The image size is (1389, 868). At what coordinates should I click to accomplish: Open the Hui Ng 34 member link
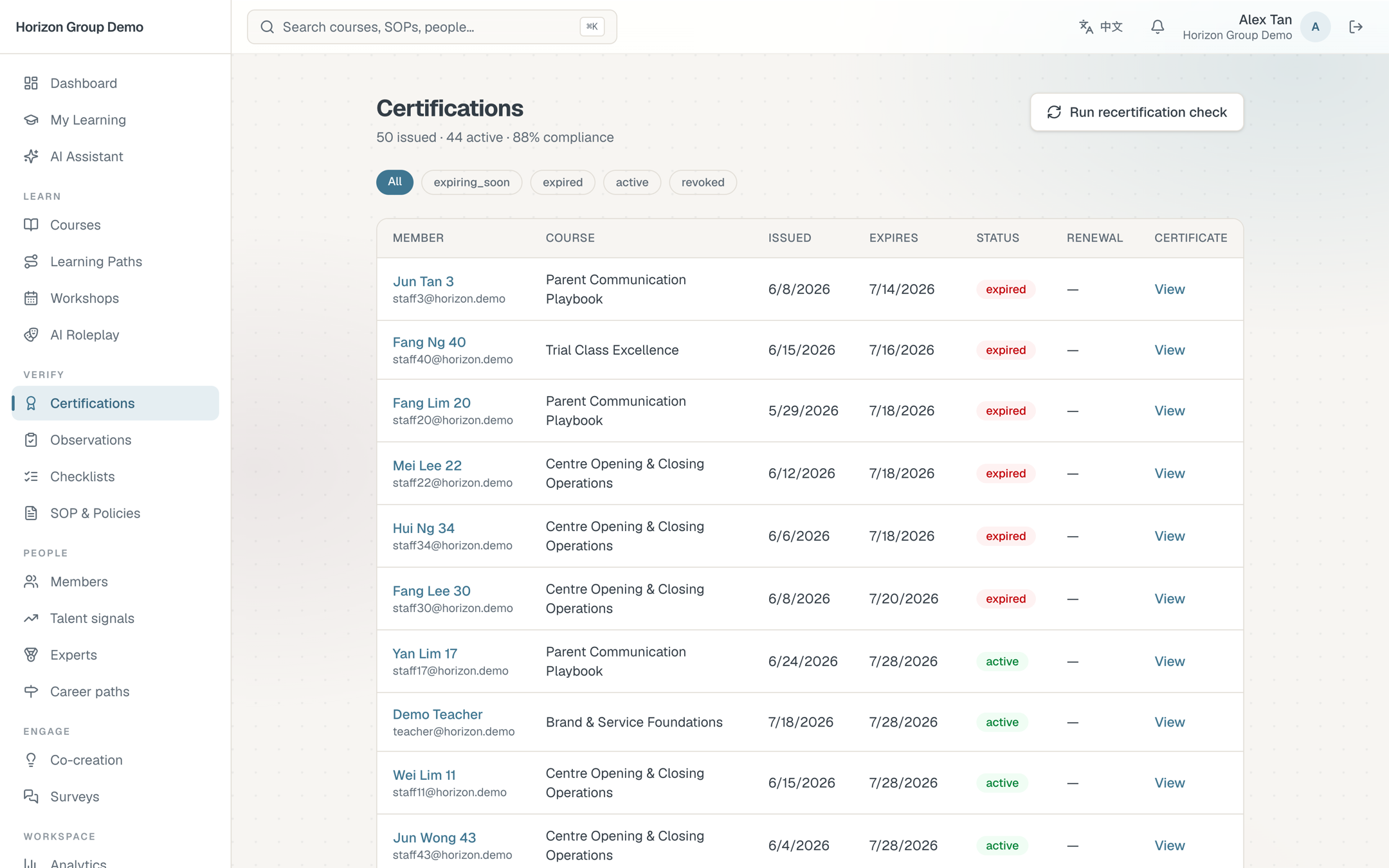click(423, 528)
